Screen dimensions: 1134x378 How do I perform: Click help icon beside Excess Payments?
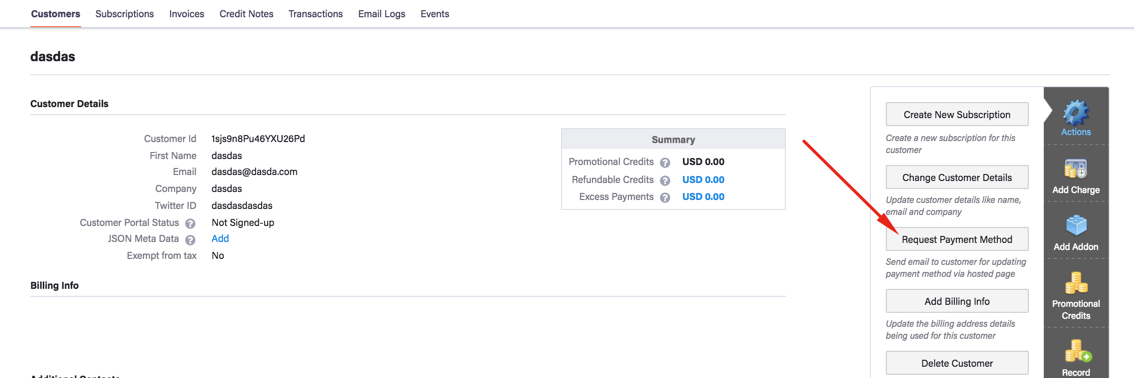coord(665,197)
